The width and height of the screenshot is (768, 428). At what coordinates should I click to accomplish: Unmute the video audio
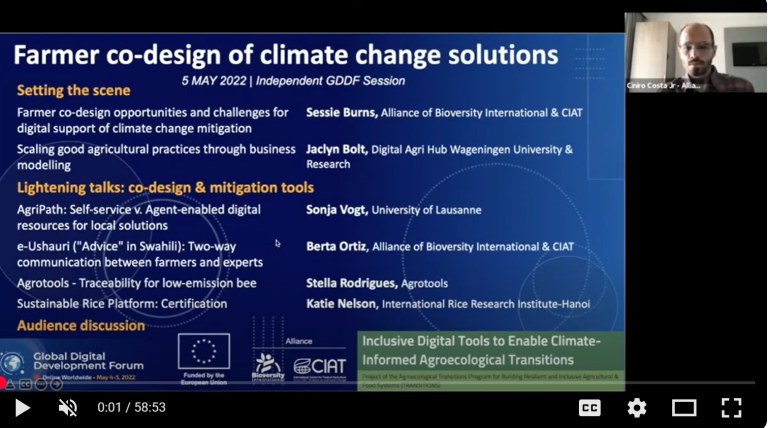click(x=68, y=407)
